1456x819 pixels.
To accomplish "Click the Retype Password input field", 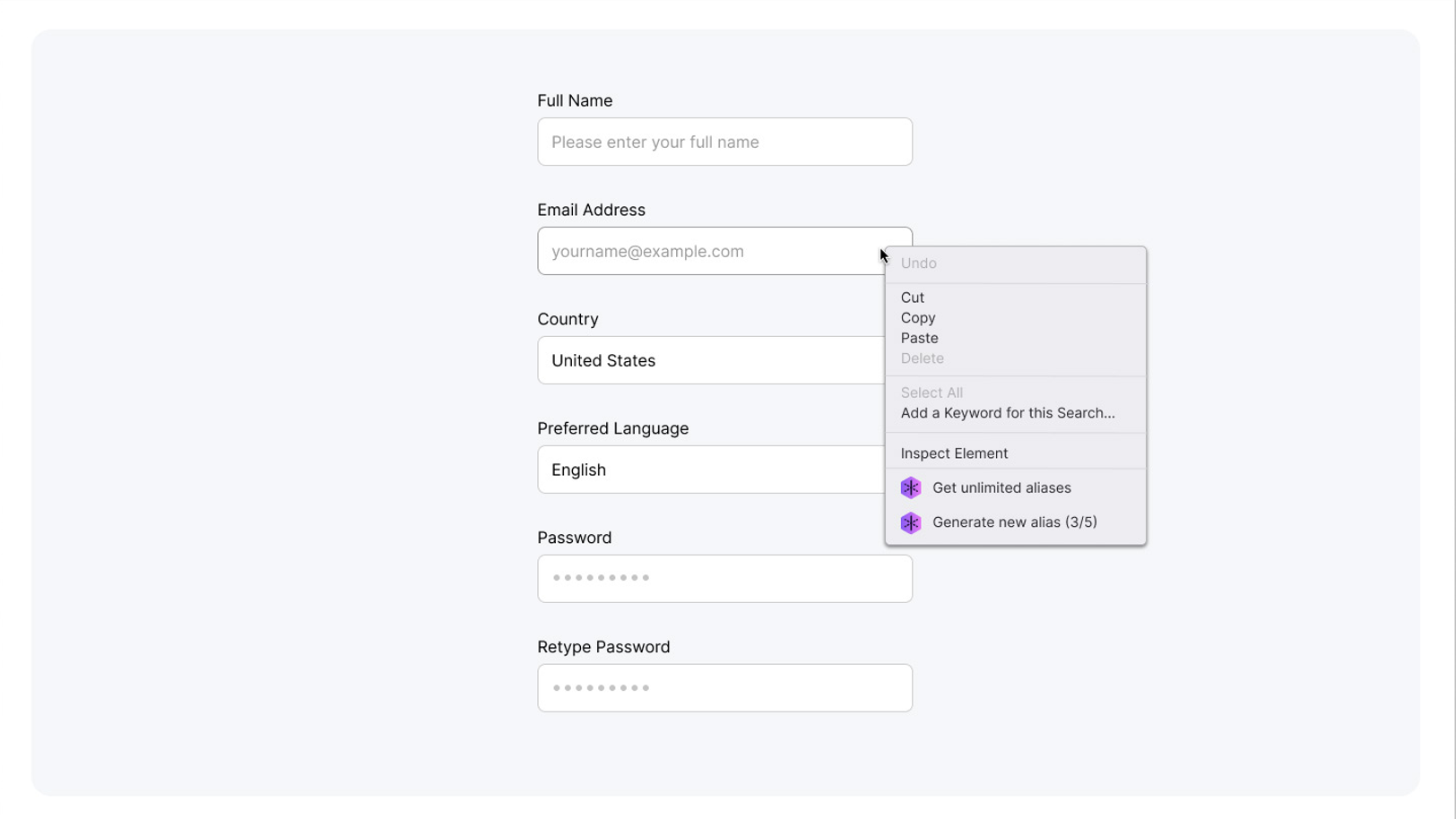I will (x=724, y=687).
